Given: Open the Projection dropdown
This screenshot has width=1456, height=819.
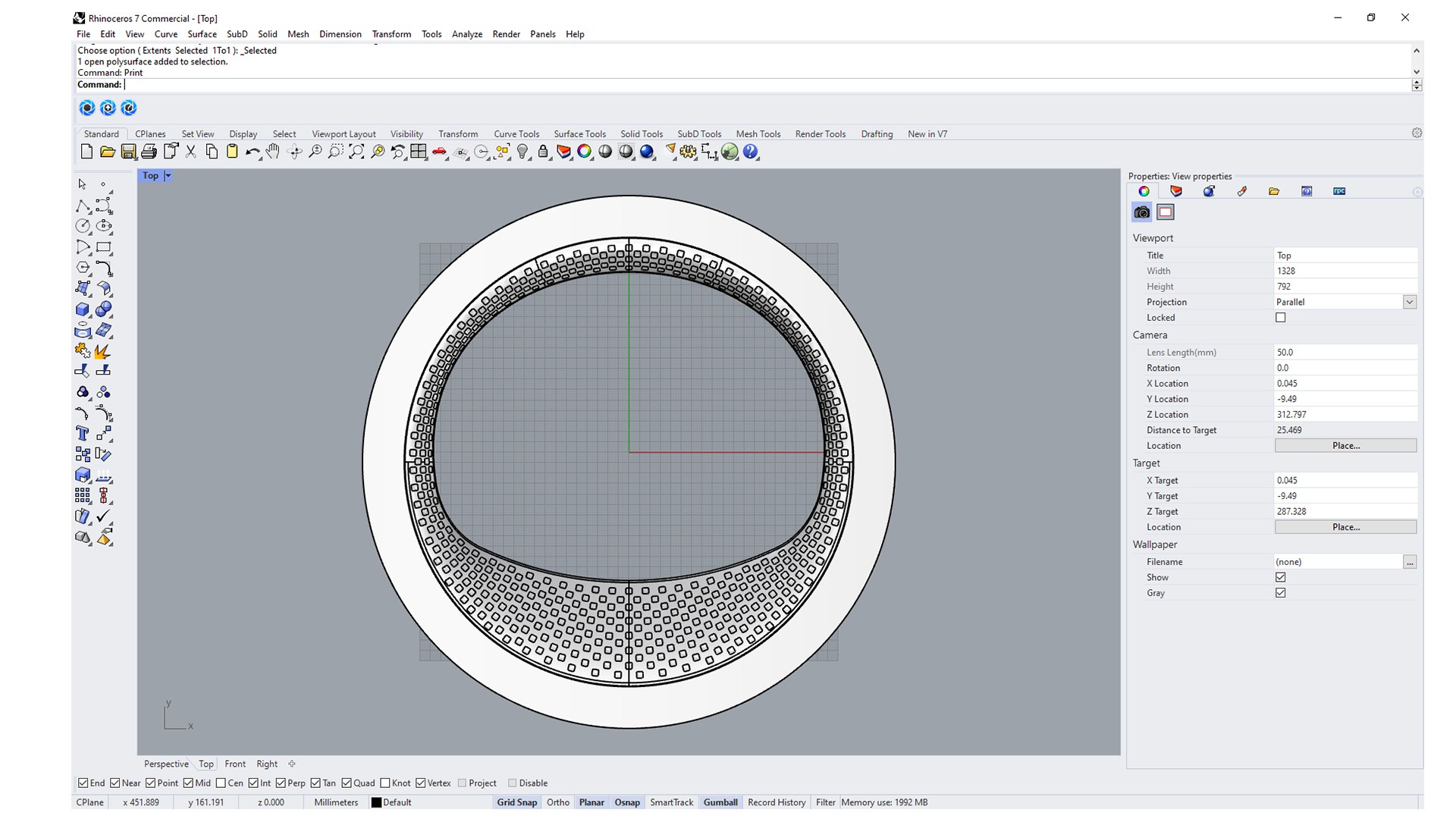Looking at the screenshot, I should pos(1409,302).
